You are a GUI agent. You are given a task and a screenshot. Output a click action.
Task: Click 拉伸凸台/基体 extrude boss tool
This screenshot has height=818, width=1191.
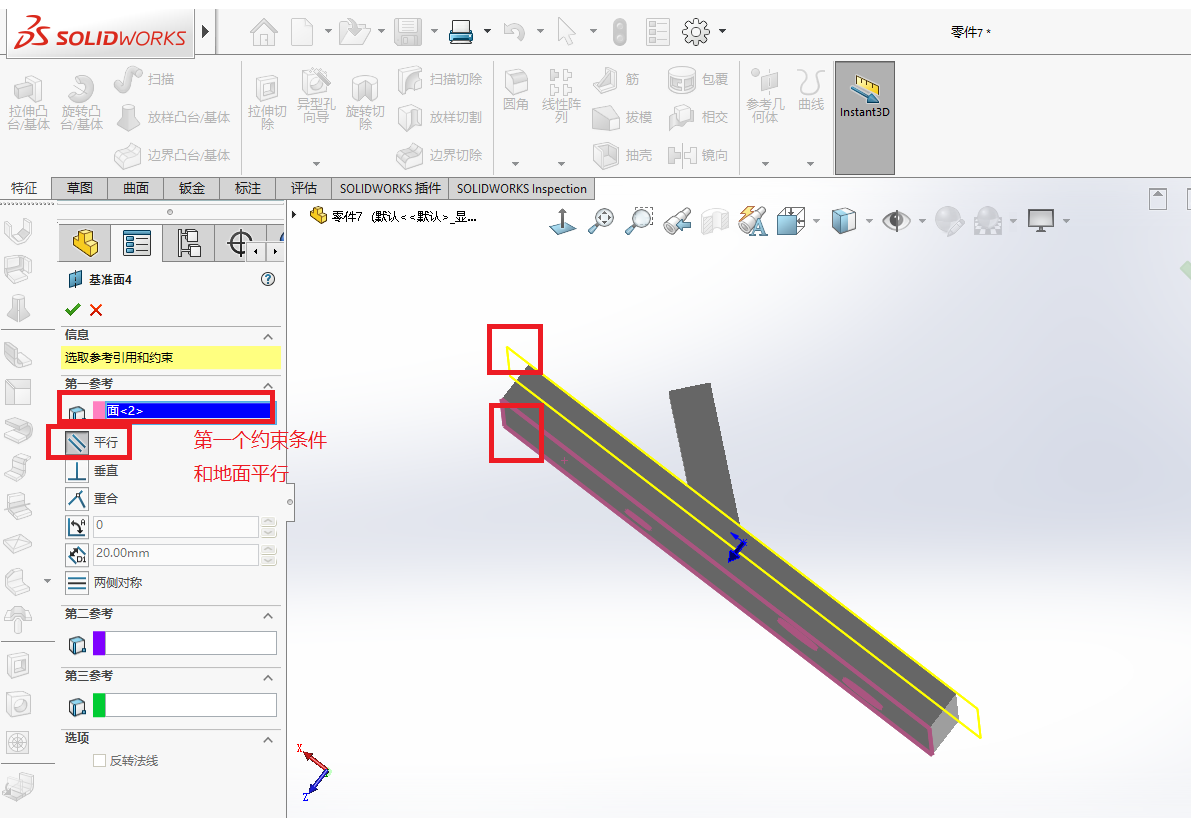pos(29,103)
